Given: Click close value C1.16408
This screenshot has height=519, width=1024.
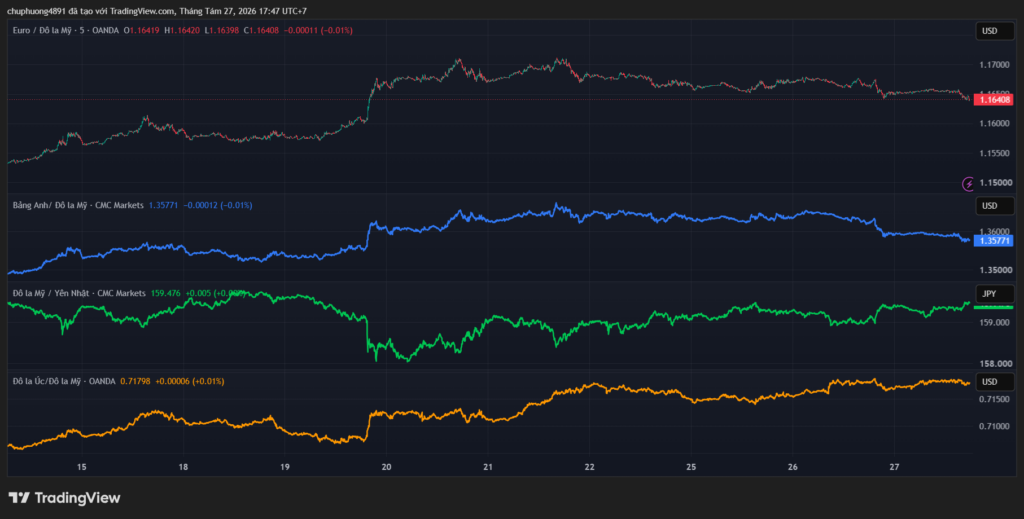Looking at the screenshot, I should [261, 30].
